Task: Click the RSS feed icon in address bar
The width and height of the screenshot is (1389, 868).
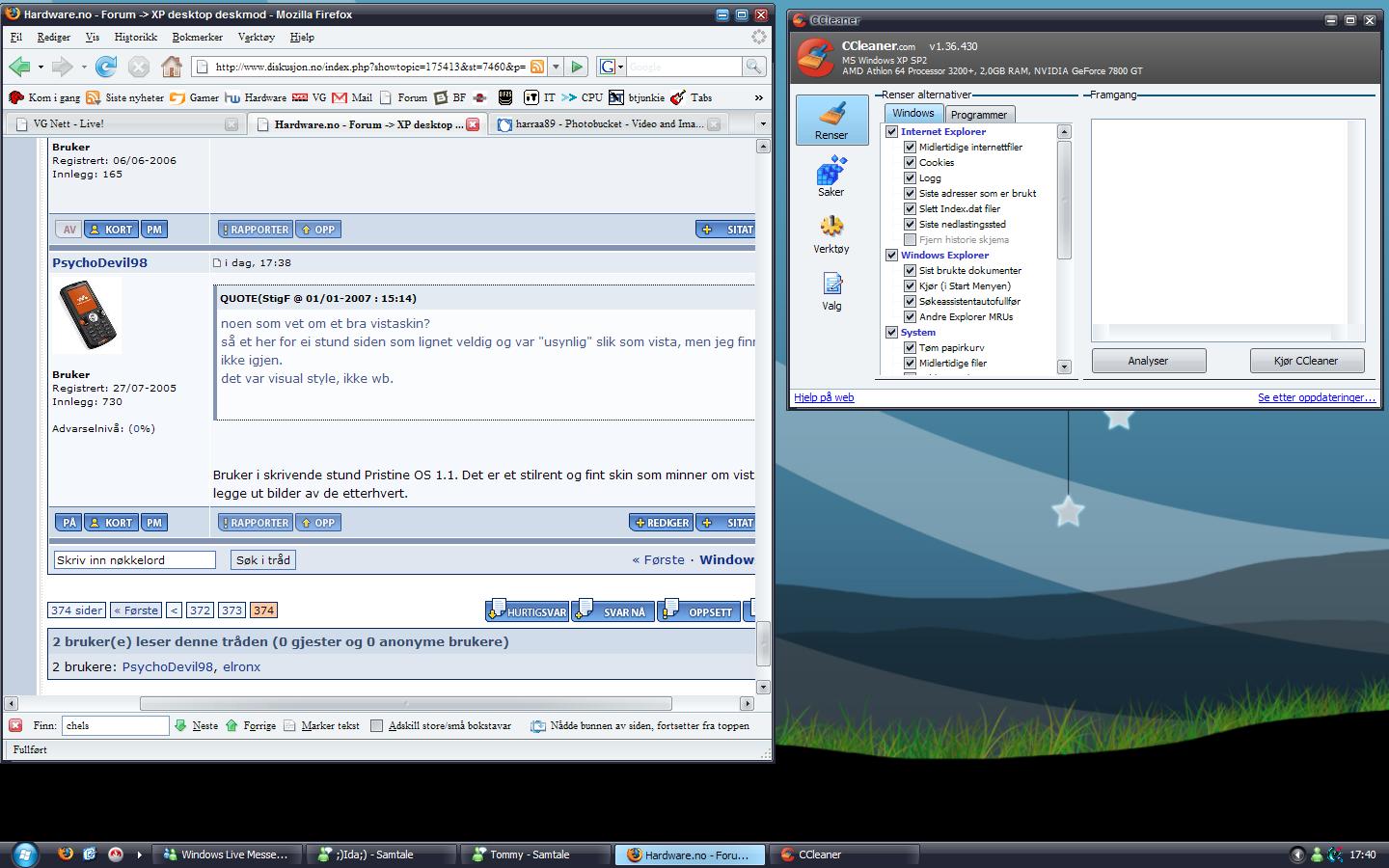Action: (537, 67)
